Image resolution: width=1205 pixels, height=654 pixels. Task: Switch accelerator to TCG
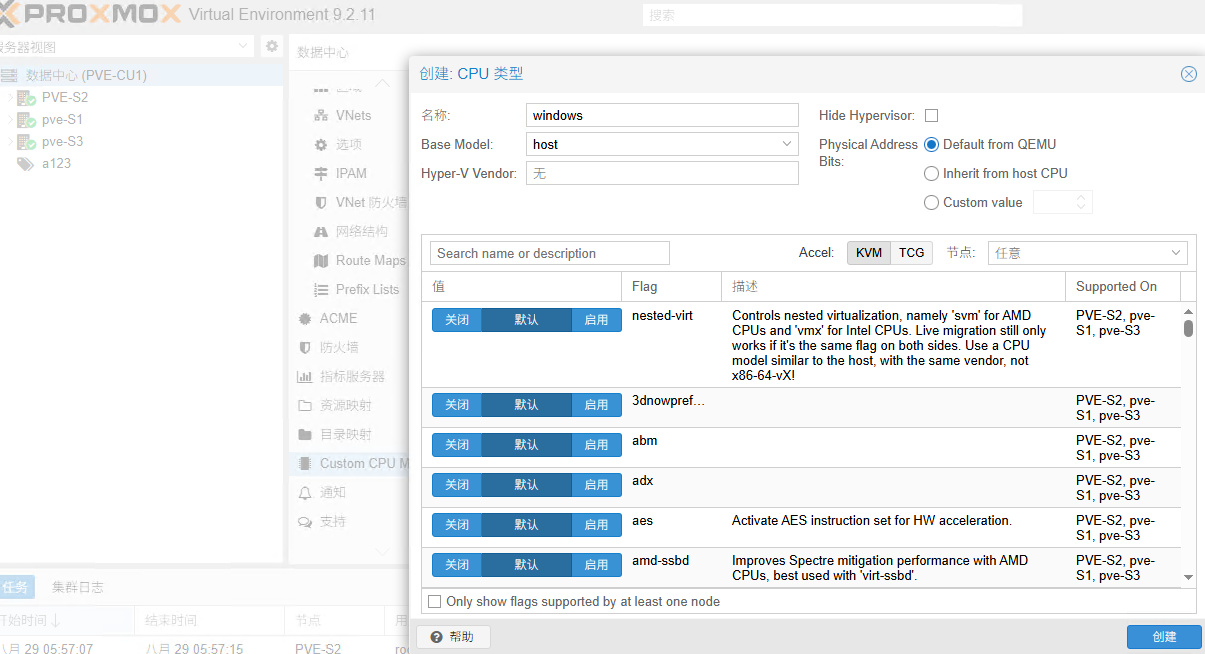pyautogui.click(x=911, y=253)
